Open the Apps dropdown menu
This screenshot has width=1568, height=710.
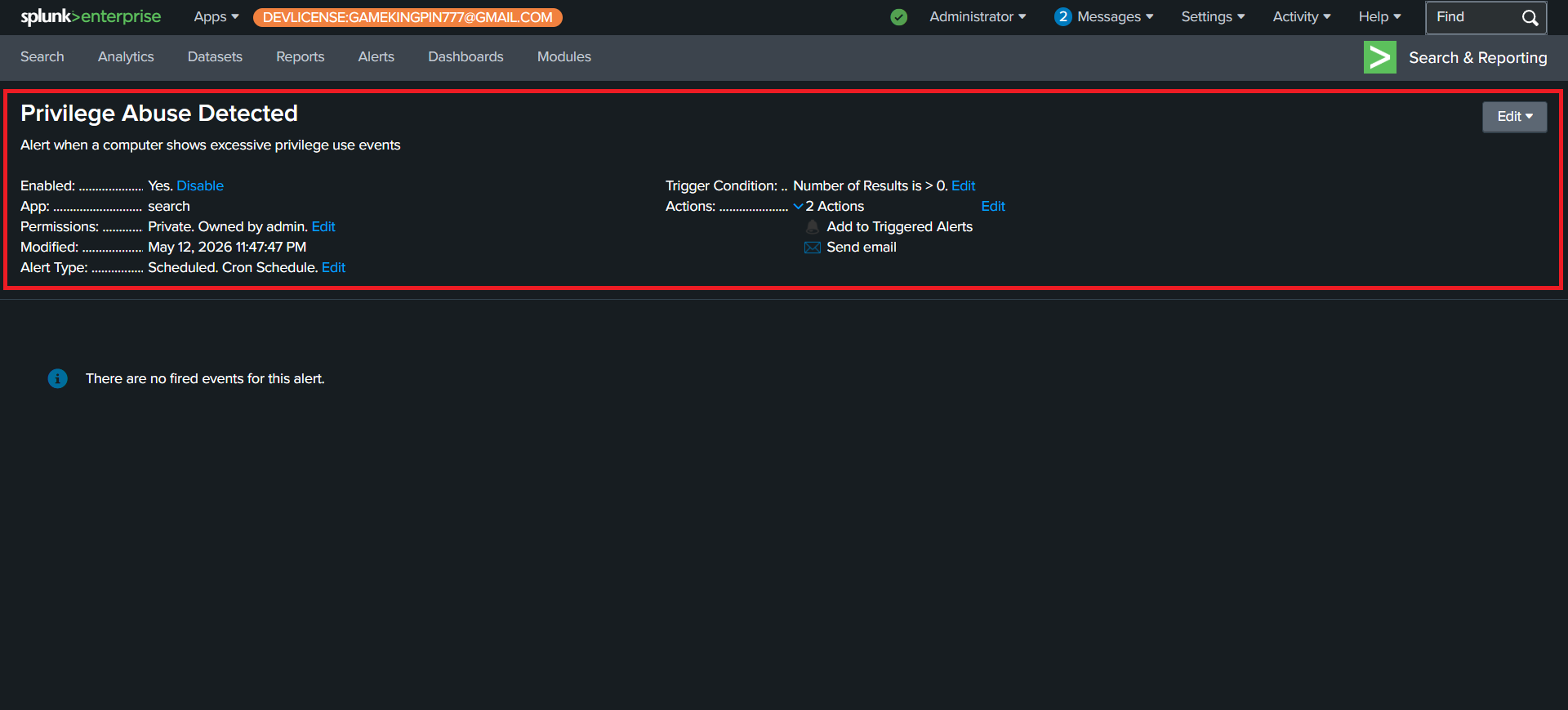point(216,17)
